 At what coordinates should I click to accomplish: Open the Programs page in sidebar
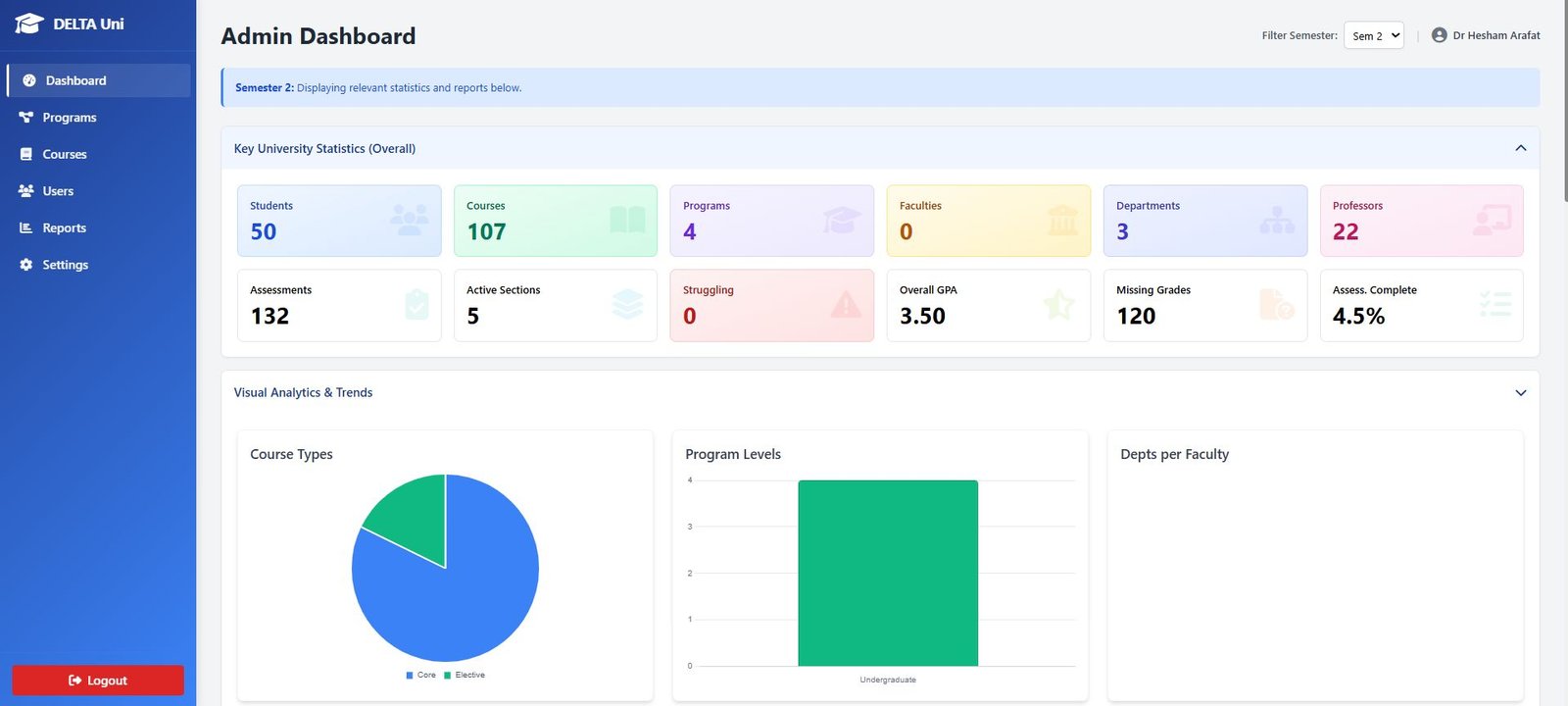(x=69, y=118)
